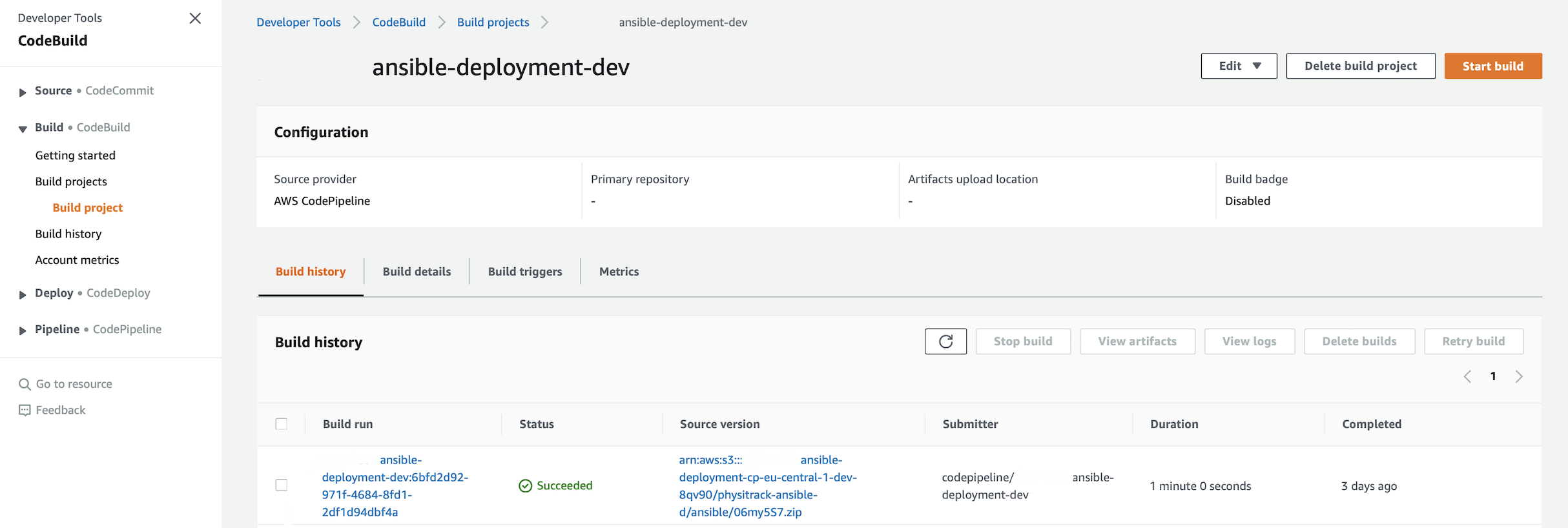The image size is (1568, 528).
Task: Select all builds with header checkbox
Action: tap(282, 424)
